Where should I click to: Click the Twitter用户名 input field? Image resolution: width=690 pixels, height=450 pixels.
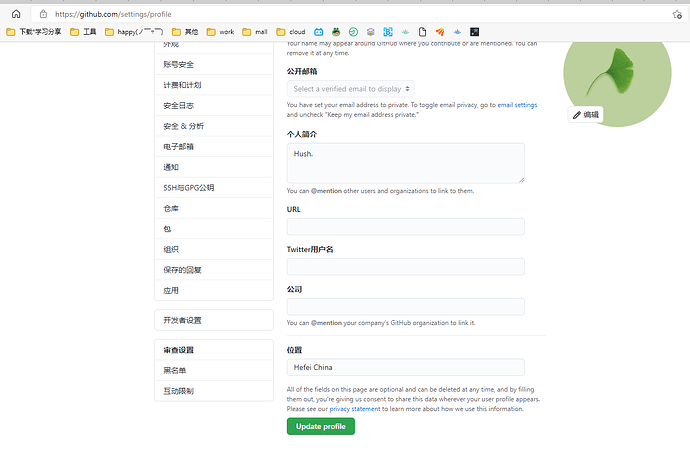pos(406,267)
